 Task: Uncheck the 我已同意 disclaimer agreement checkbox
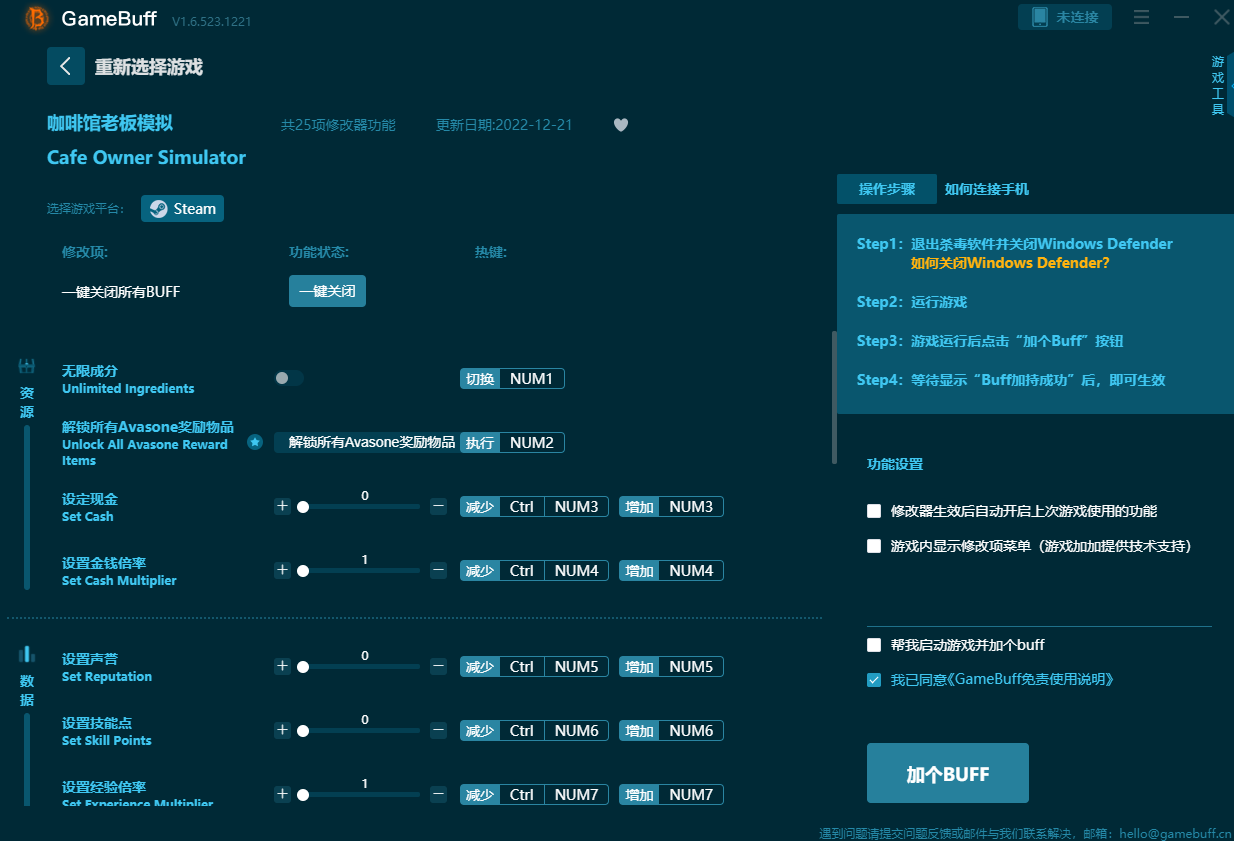click(874, 680)
